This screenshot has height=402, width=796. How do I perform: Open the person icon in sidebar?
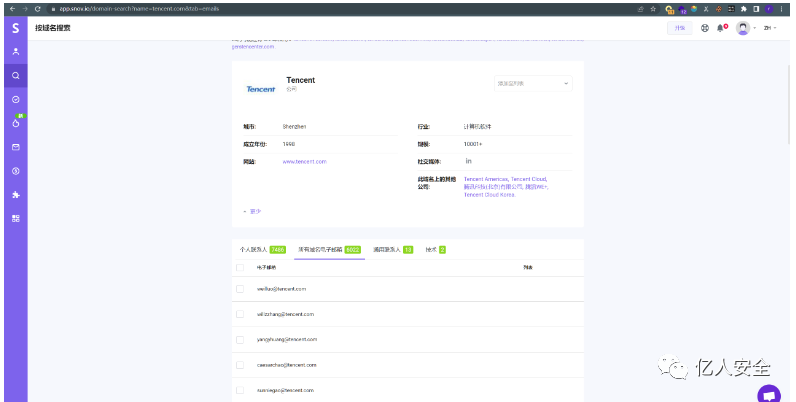tap(16, 51)
